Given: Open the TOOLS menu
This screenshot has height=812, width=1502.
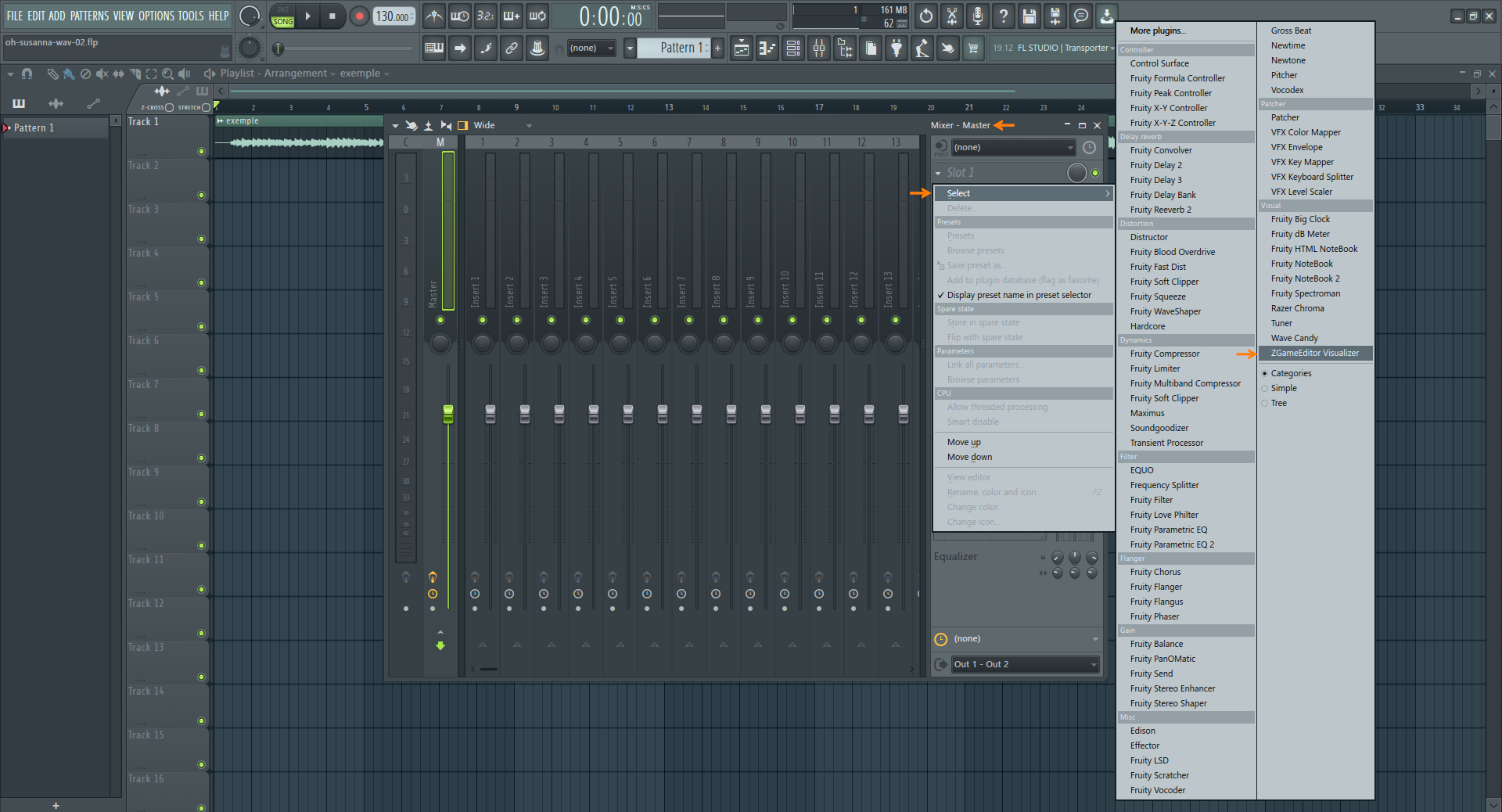Looking at the screenshot, I should point(191,16).
